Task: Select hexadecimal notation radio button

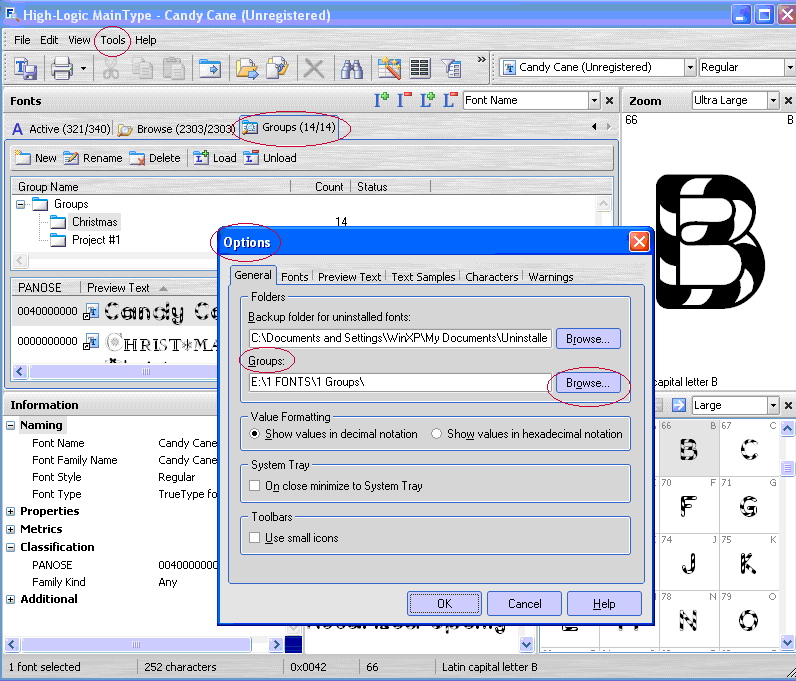Action: 436,434
